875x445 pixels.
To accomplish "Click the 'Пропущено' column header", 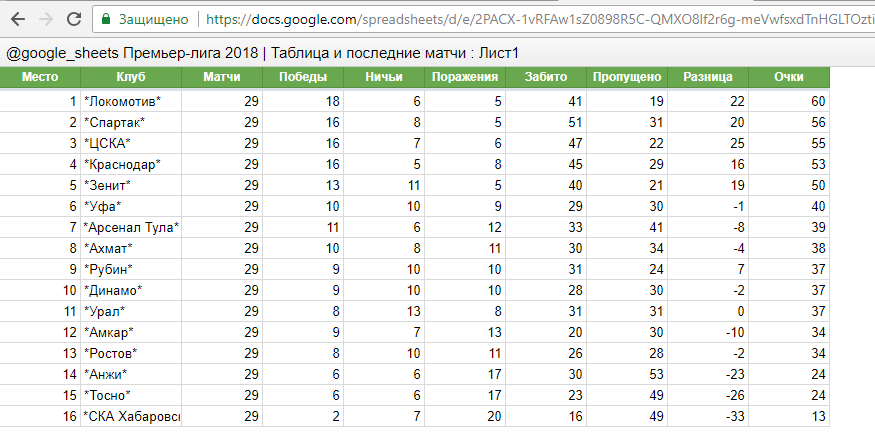I will point(627,77).
